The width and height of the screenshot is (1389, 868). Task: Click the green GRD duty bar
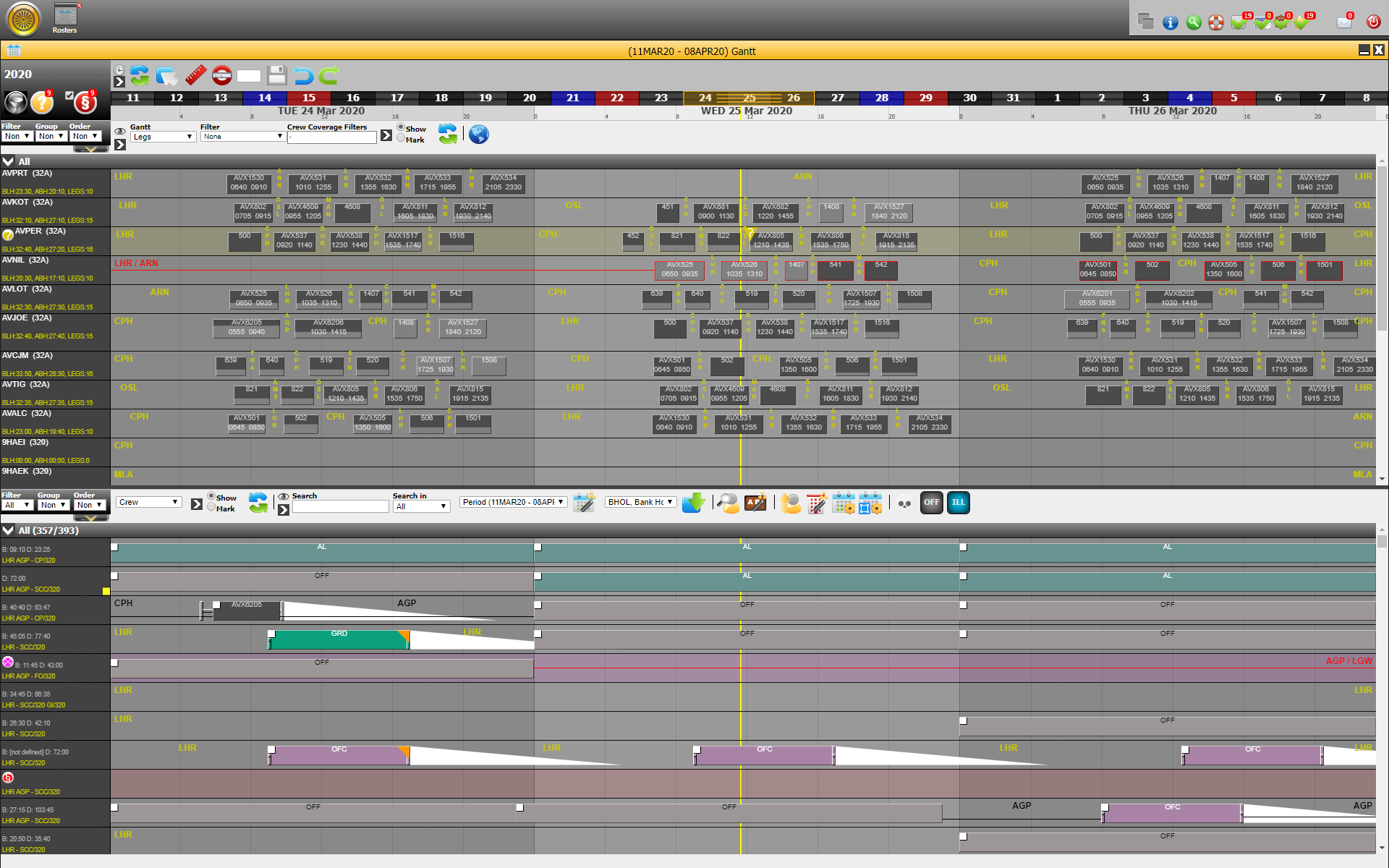tap(339, 639)
